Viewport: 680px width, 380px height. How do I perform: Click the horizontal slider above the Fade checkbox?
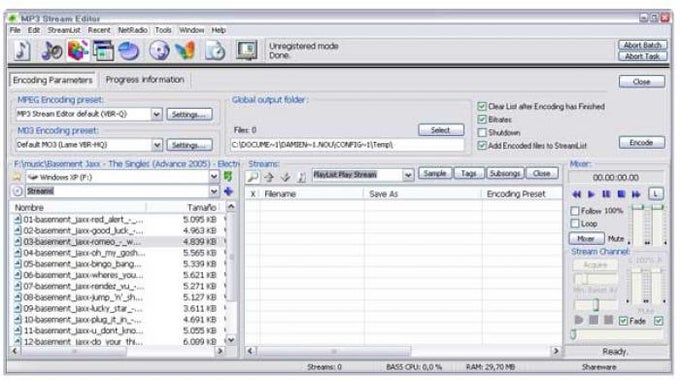coord(595,305)
